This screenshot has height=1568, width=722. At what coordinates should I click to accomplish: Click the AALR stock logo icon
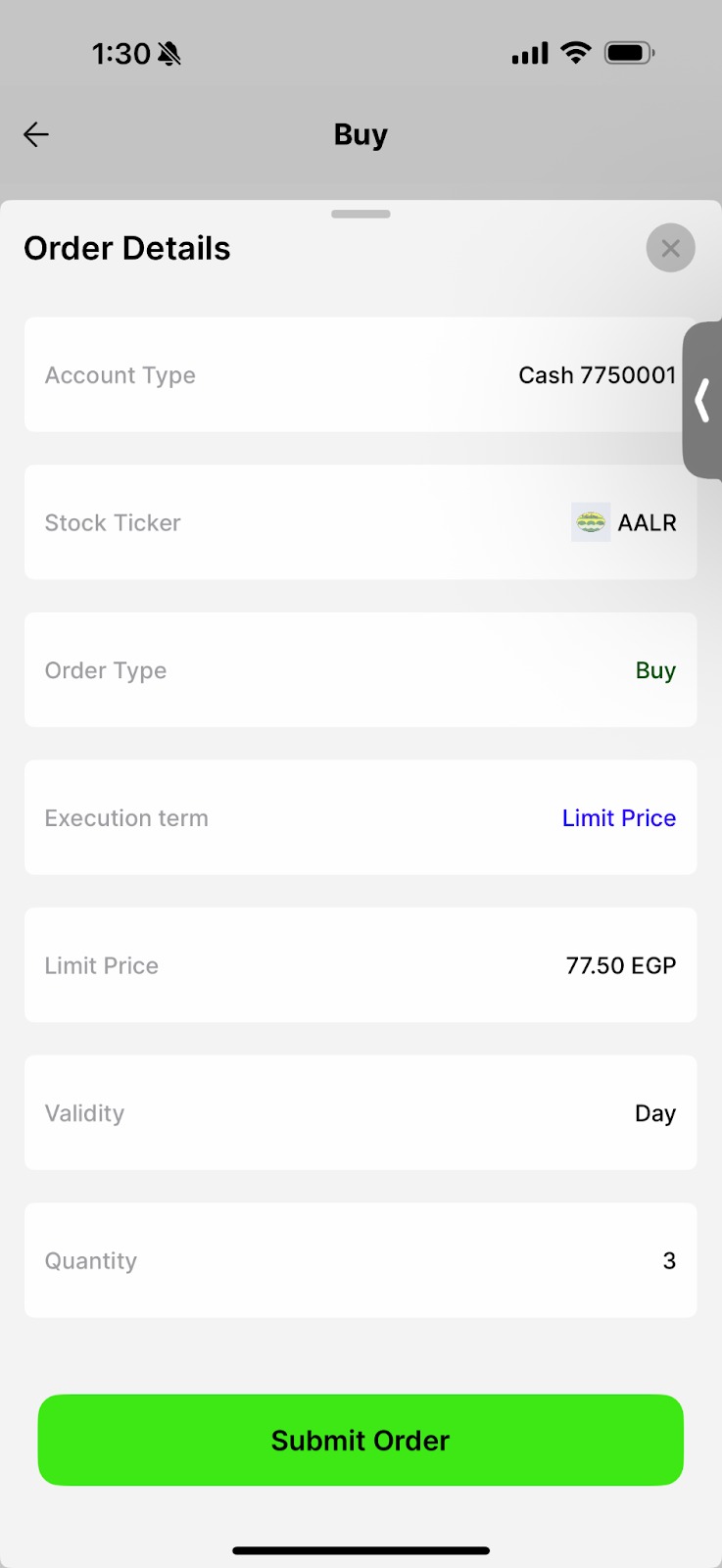point(590,522)
